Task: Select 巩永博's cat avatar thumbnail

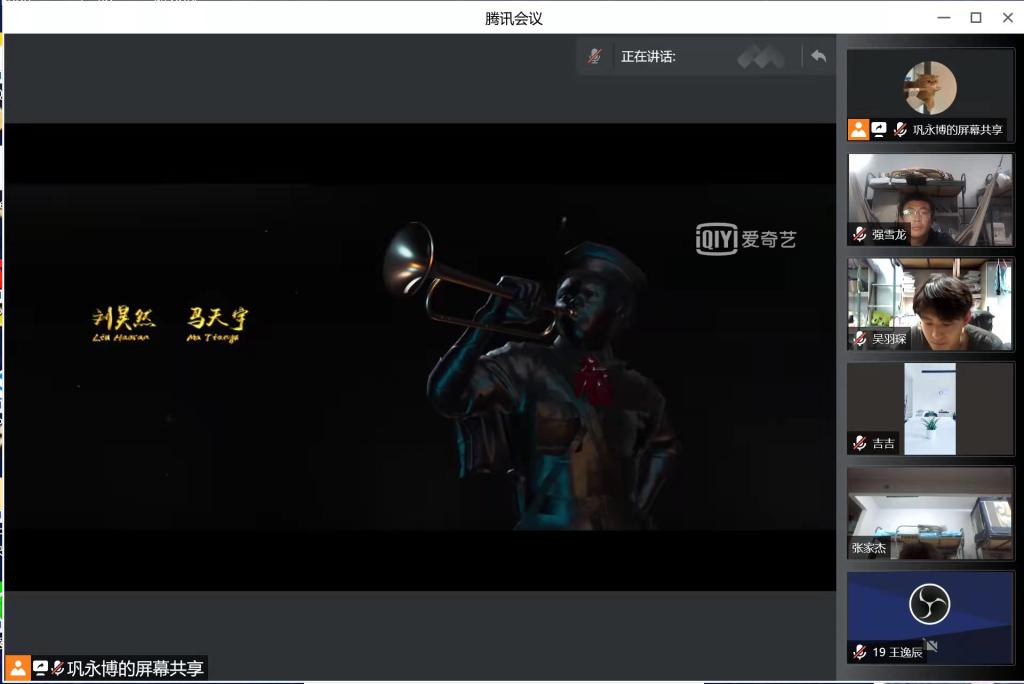Action: click(930, 88)
